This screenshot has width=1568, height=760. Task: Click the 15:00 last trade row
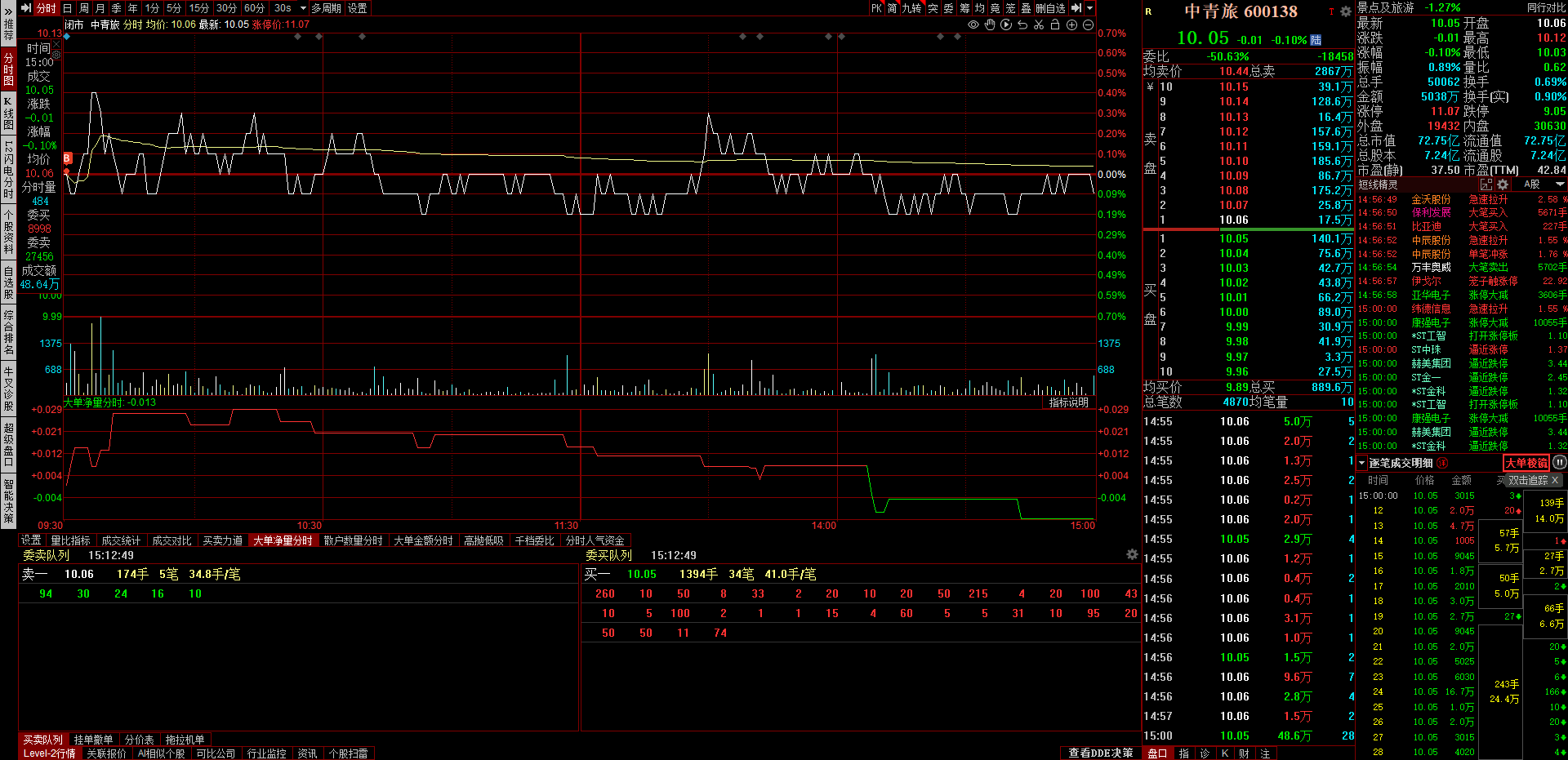tap(1248, 736)
